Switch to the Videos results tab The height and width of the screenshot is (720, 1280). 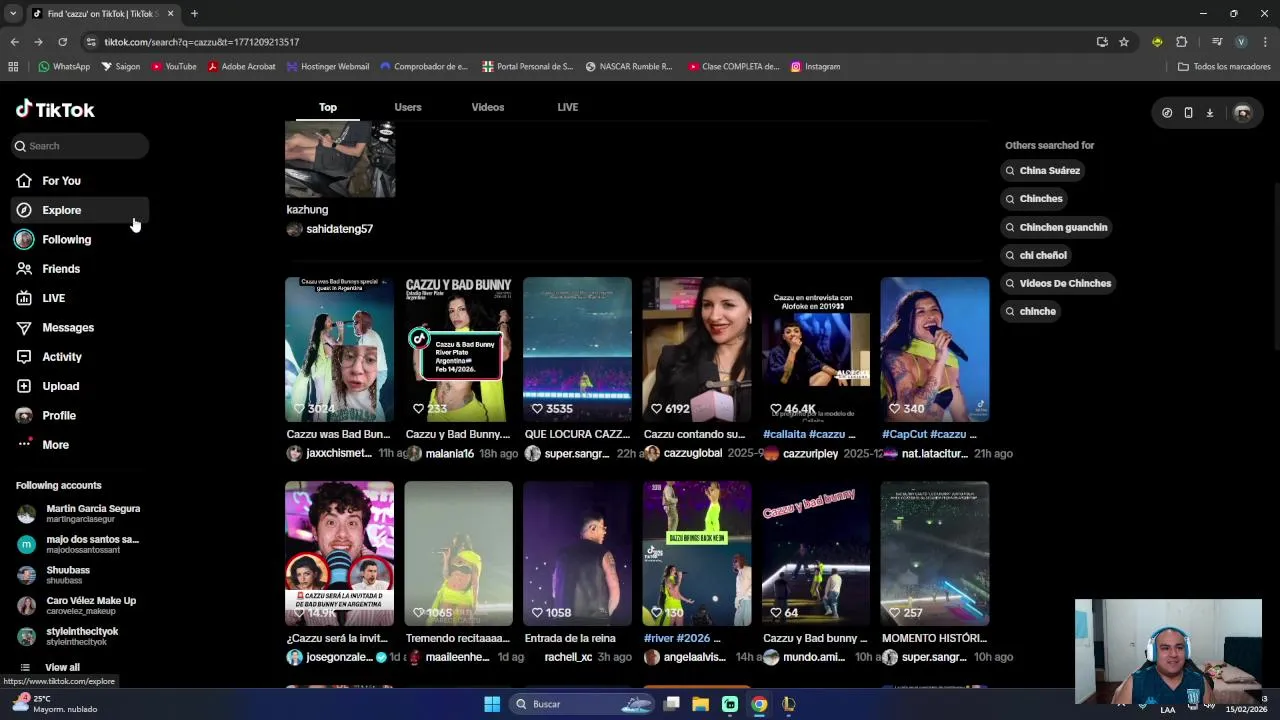click(488, 107)
